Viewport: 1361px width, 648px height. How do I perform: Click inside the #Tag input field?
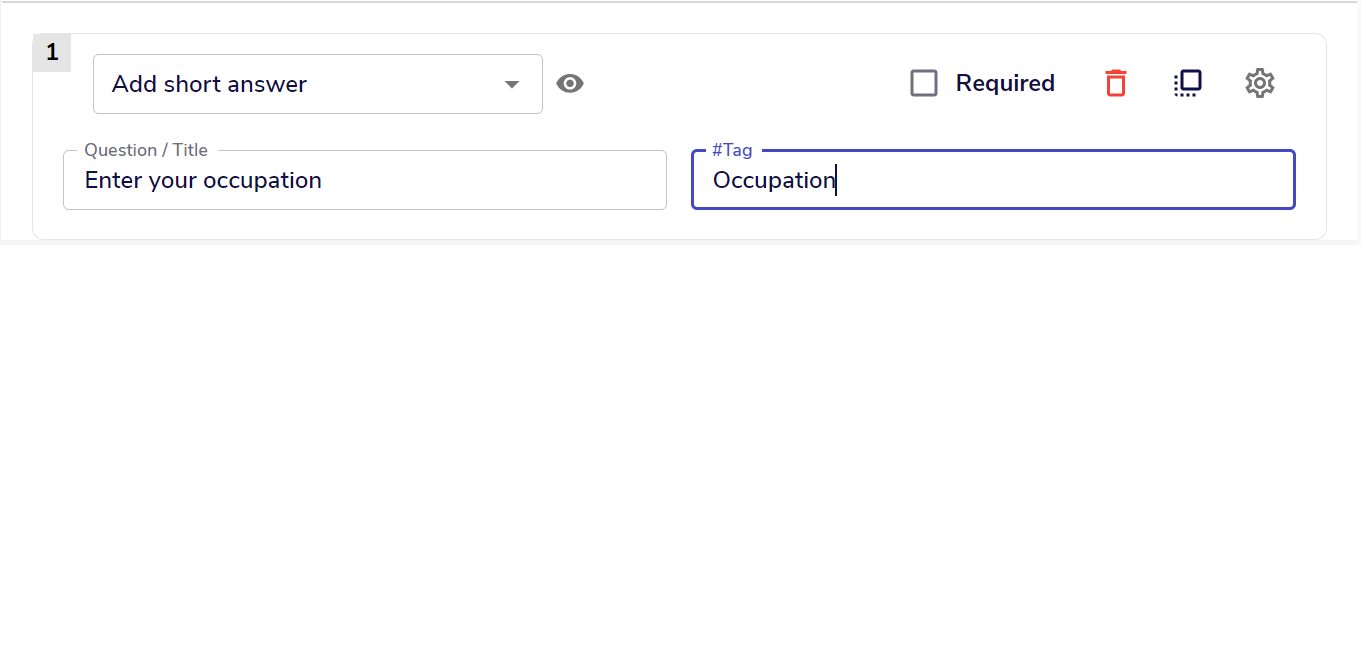[x=993, y=180]
